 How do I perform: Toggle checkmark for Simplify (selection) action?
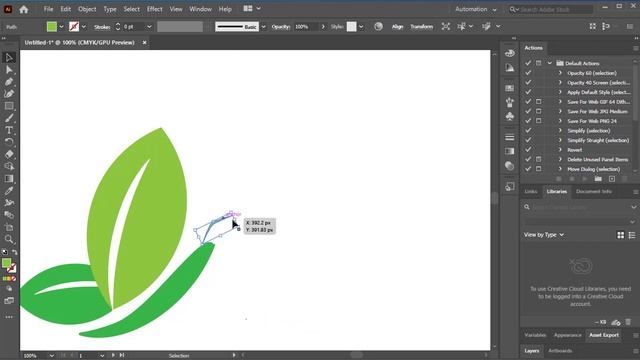pyautogui.click(x=528, y=131)
